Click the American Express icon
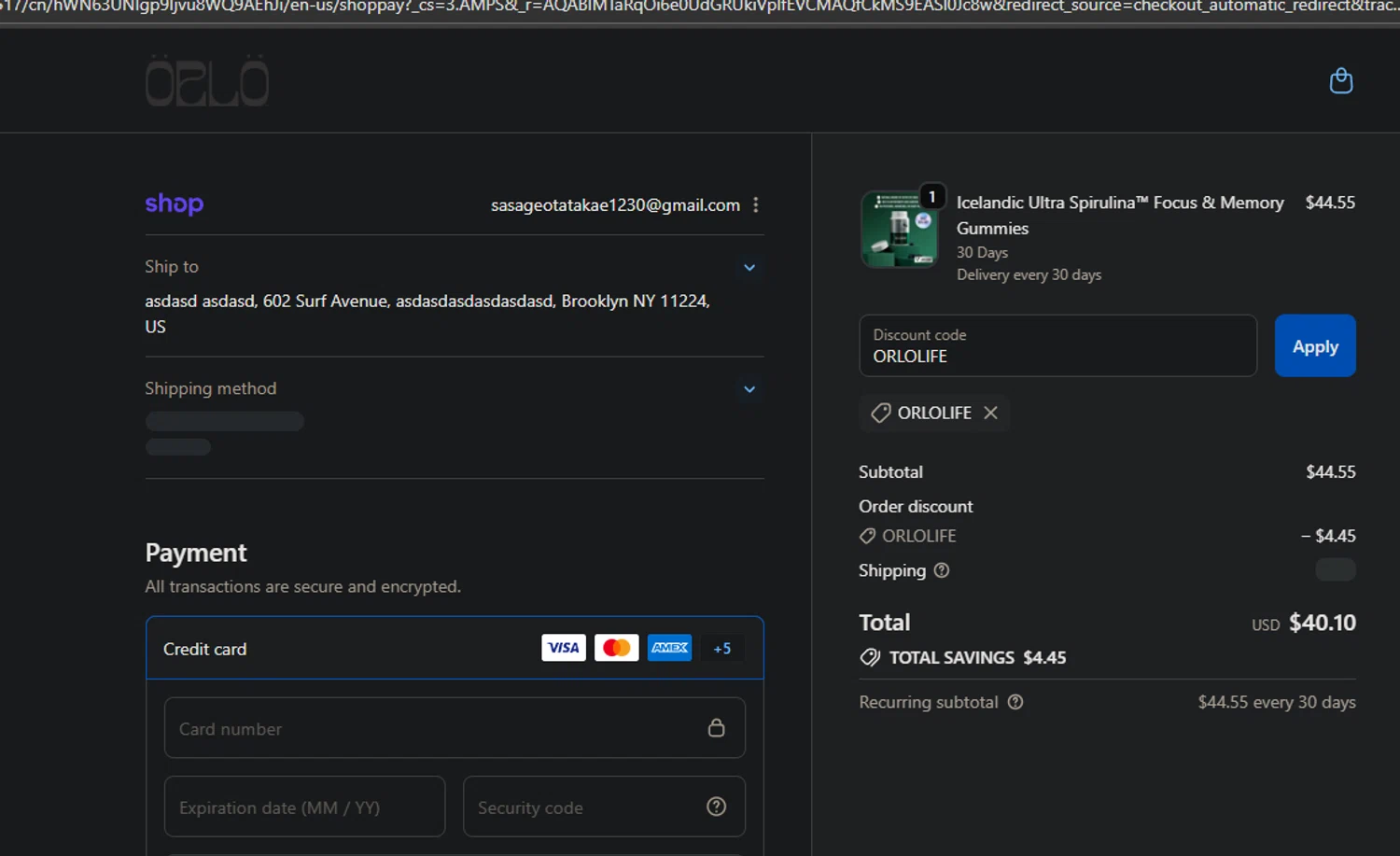This screenshot has height=856, width=1400. [x=670, y=648]
